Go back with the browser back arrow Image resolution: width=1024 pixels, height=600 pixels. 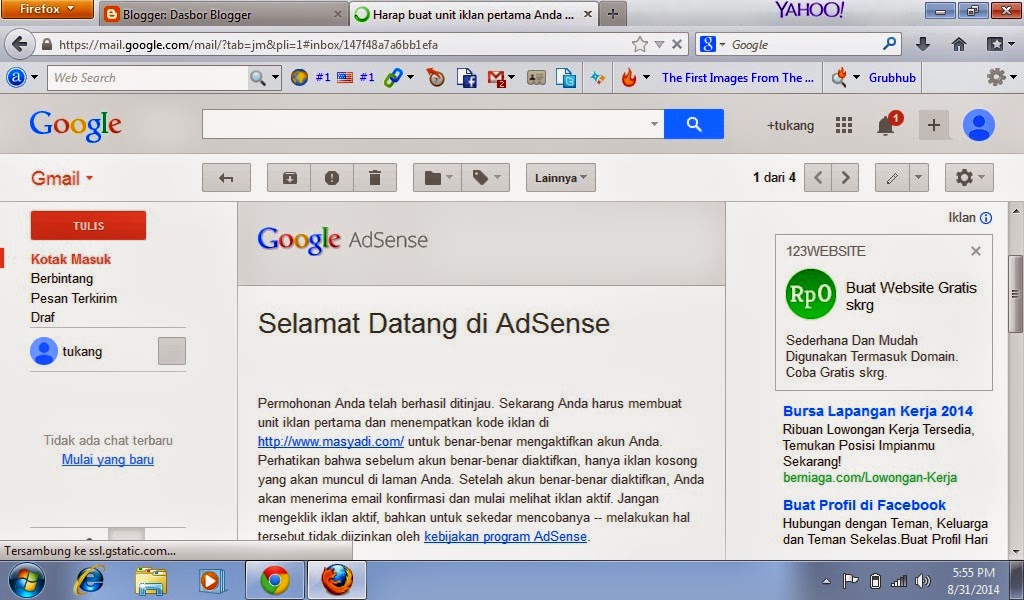point(20,44)
